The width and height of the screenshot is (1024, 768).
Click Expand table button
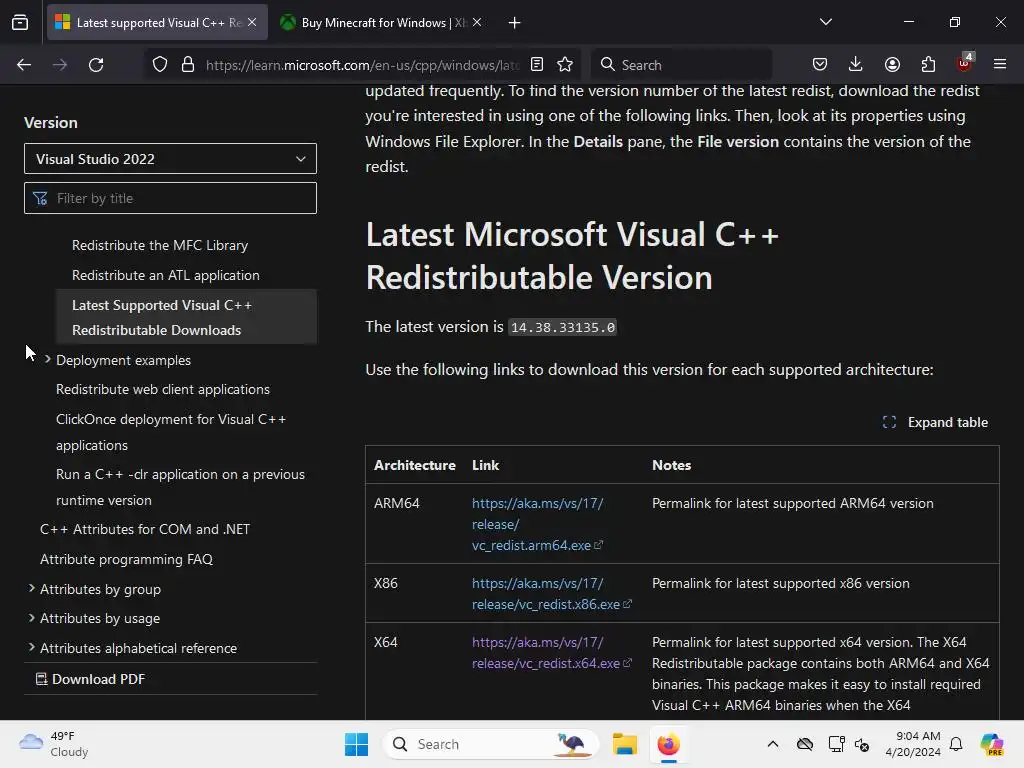(935, 423)
